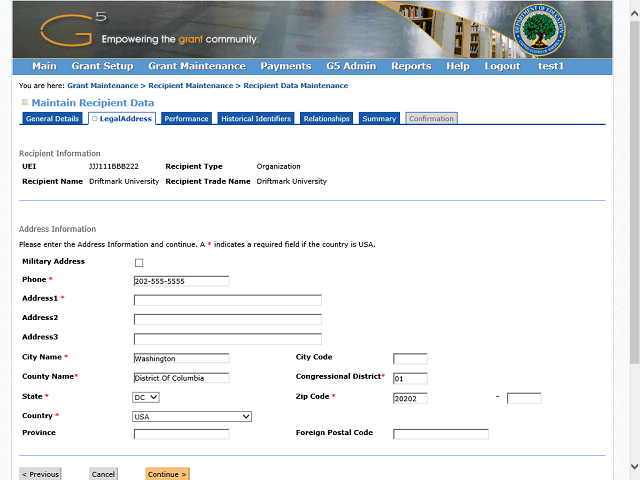640x480 pixels.
Task: Open the Main menu
Action: (44, 66)
